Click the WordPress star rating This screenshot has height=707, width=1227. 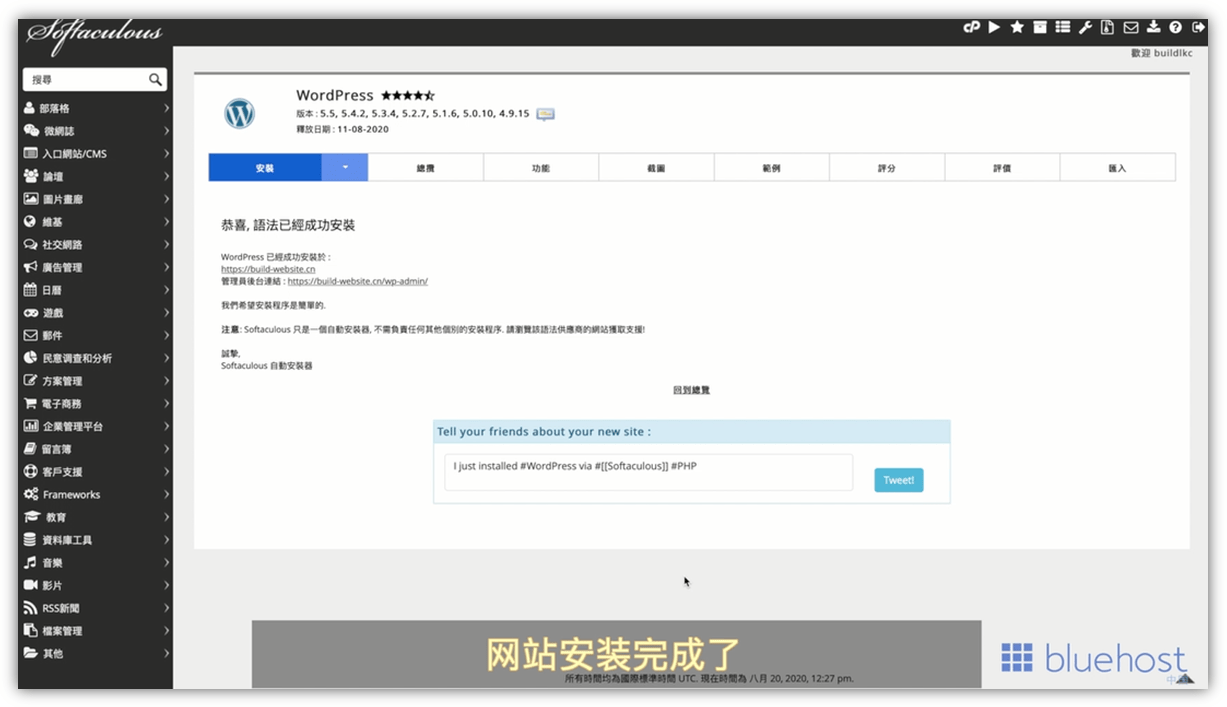407,96
